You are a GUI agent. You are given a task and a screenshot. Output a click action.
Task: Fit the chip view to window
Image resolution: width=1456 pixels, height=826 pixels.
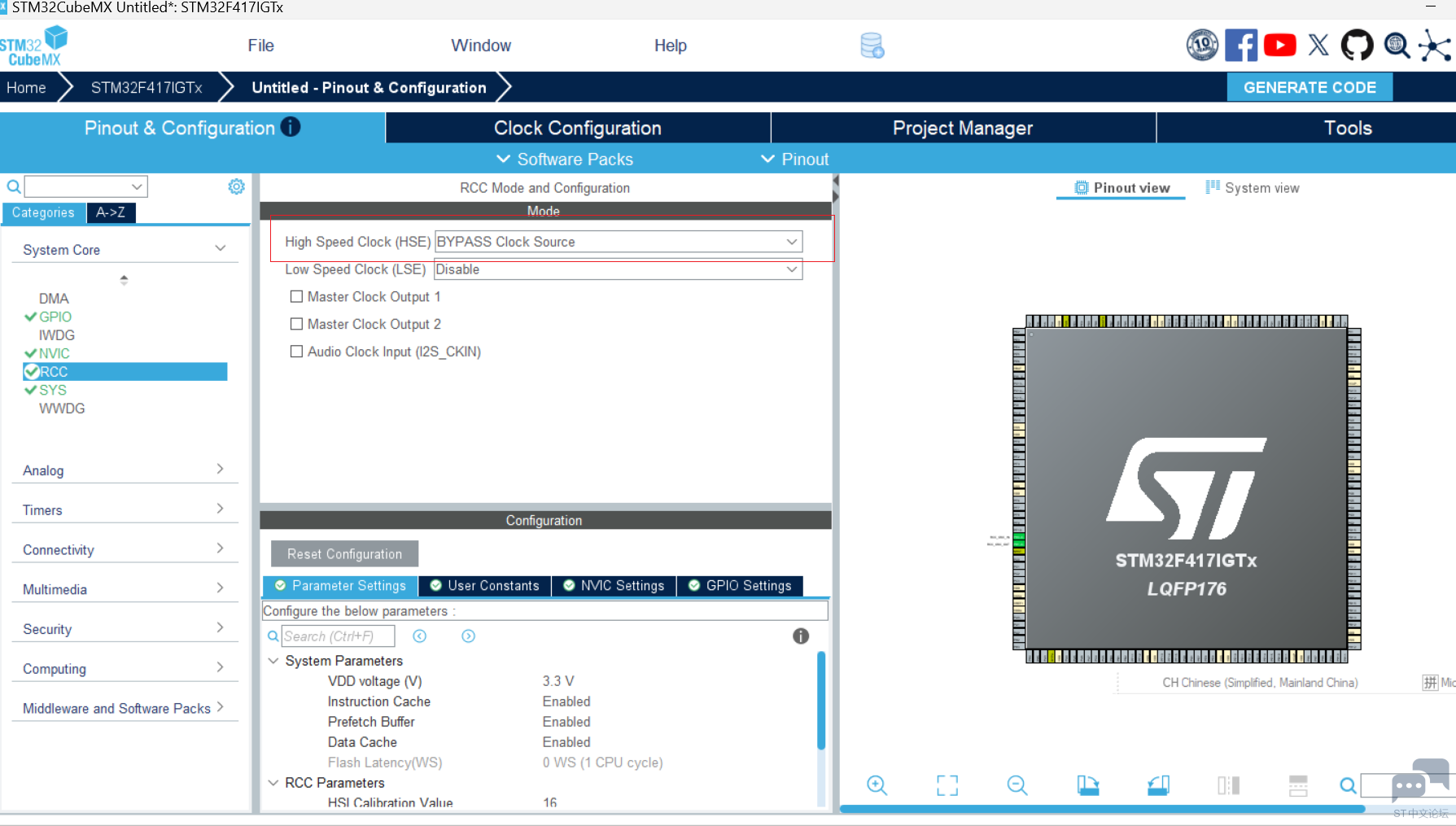coord(947,785)
